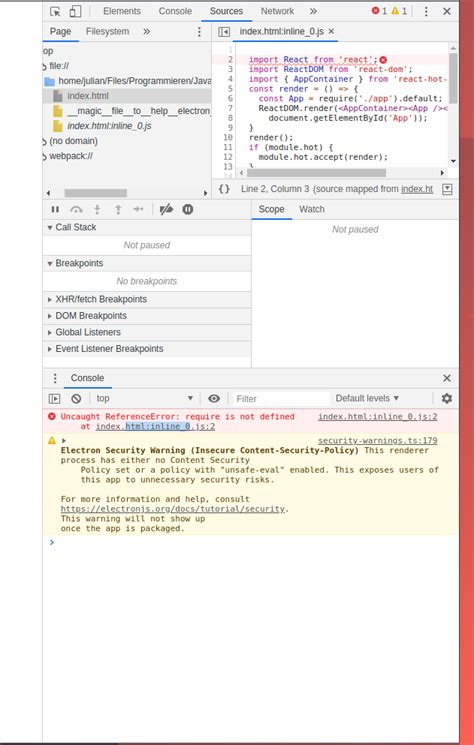Collapse the file:// tree node
The height and width of the screenshot is (745, 474).
pos(45,66)
